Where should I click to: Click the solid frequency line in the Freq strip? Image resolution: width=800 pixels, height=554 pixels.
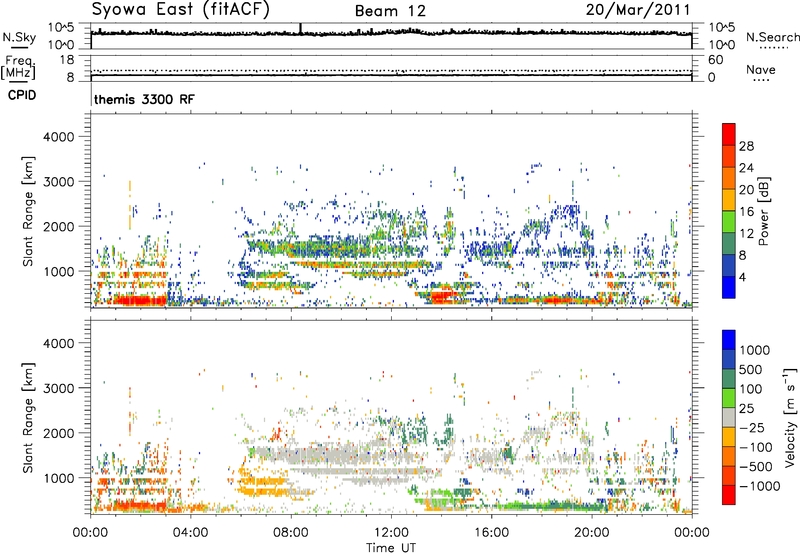(391, 75)
